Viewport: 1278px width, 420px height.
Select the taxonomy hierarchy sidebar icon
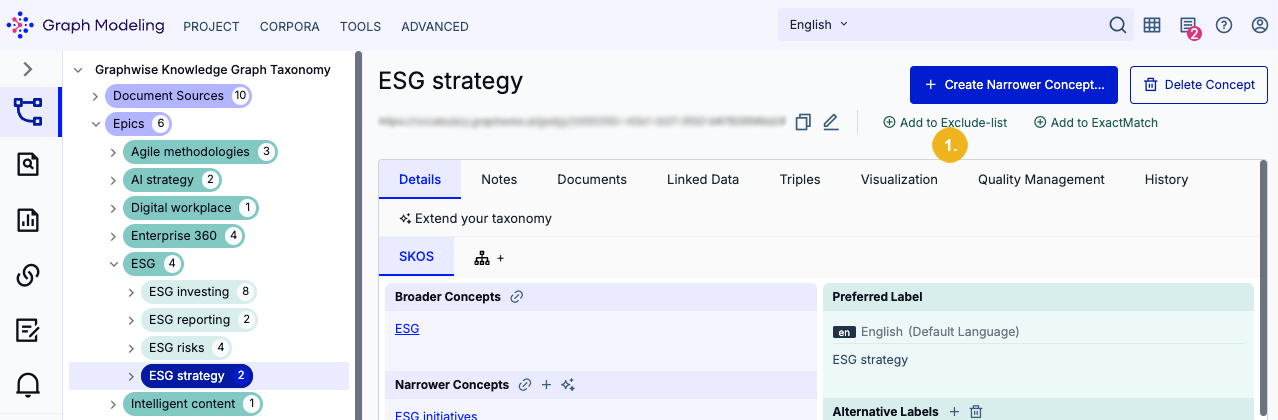(x=28, y=111)
